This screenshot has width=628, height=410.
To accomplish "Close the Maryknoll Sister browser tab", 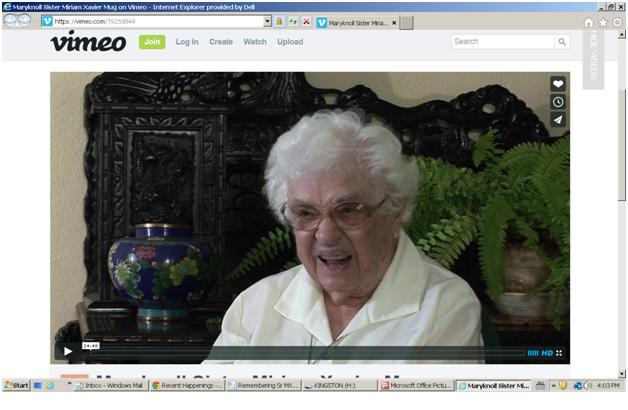I will point(394,23).
